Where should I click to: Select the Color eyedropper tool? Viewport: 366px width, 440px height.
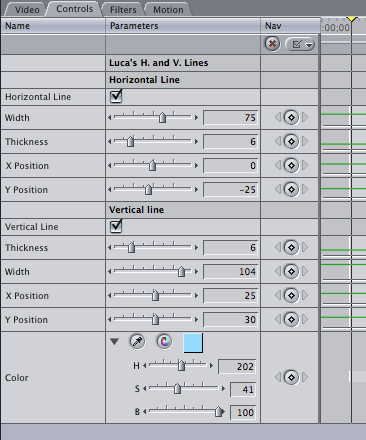coord(137,342)
